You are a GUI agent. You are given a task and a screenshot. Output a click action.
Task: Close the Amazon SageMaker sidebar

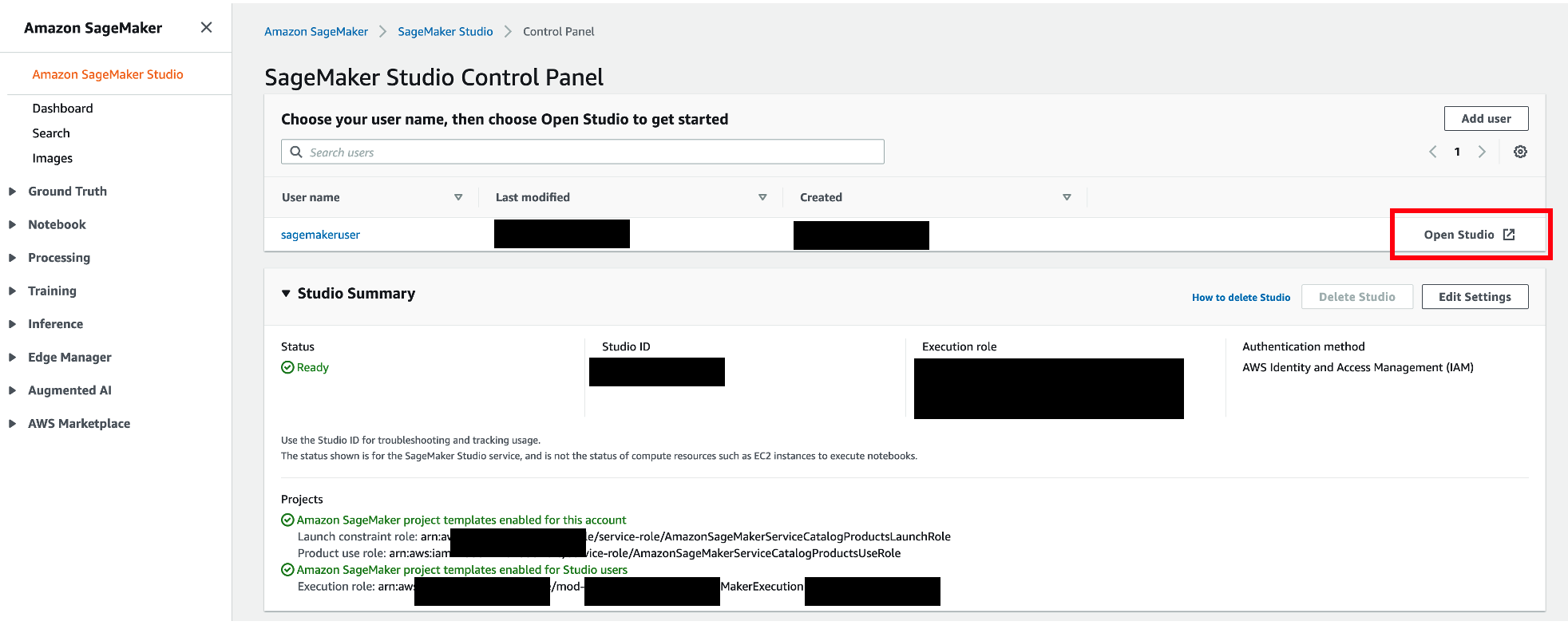point(206,27)
